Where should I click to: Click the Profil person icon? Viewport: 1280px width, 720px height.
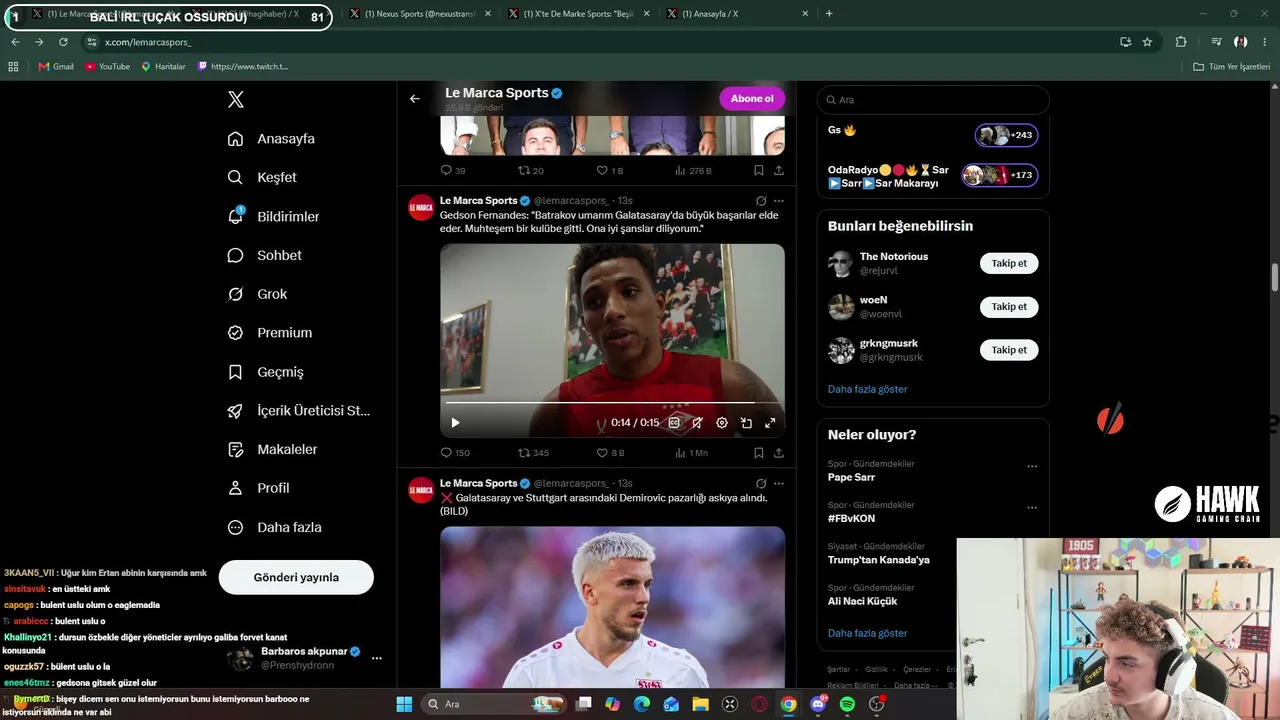pos(235,488)
